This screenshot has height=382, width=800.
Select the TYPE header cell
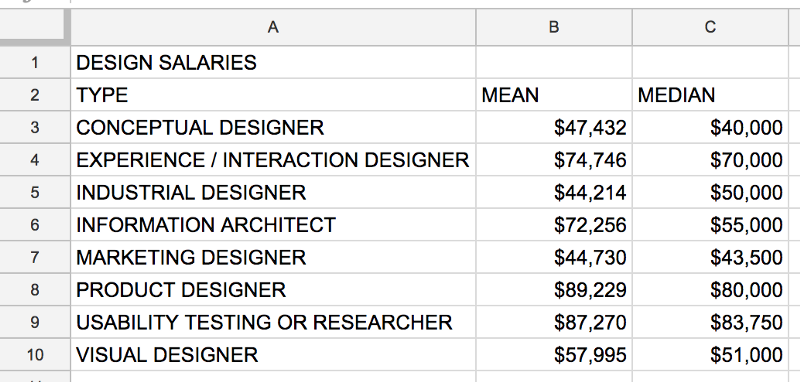[273, 95]
